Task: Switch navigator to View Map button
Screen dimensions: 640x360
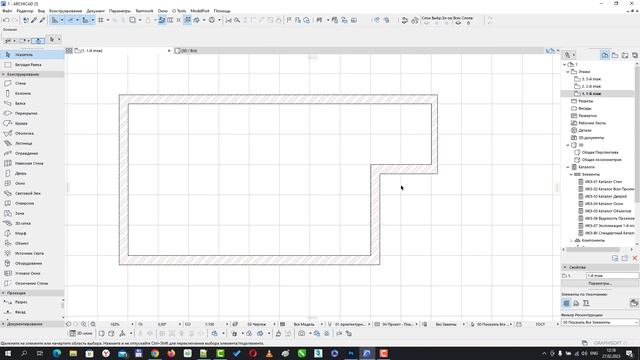Action: pos(615,55)
